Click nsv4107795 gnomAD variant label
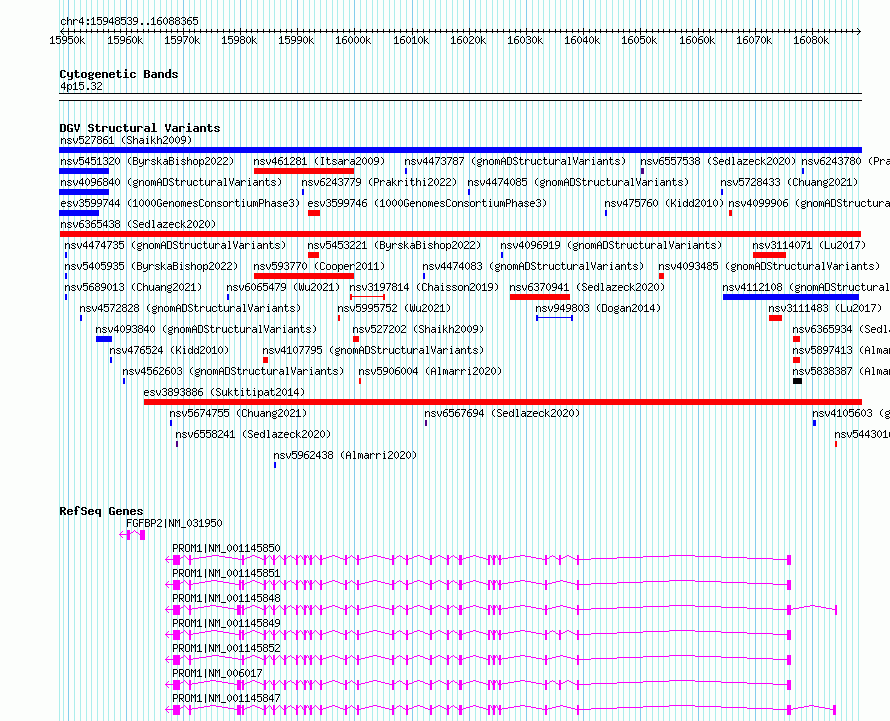Image resolution: width=890 pixels, height=721 pixels. (x=373, y=350)
